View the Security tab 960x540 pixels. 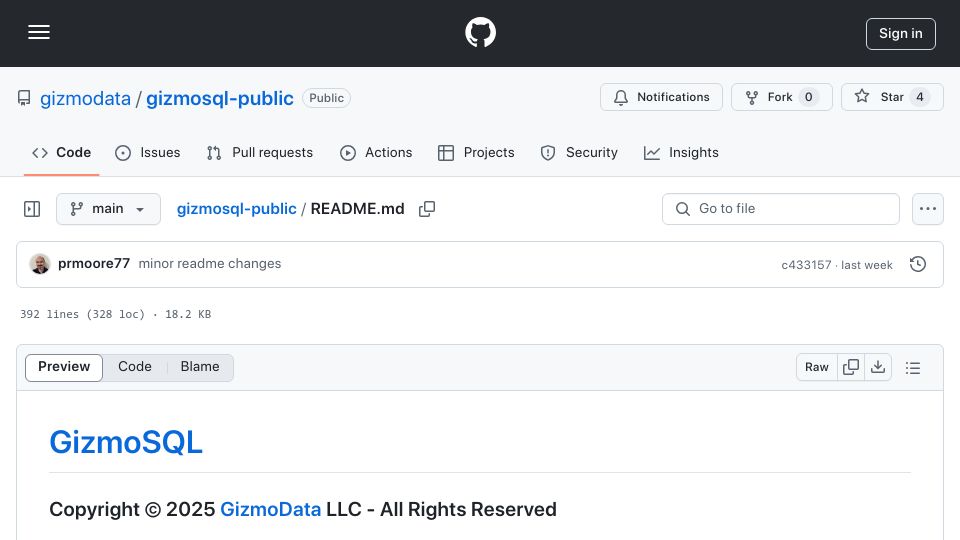pyautogui.click(x=579, y=152)
